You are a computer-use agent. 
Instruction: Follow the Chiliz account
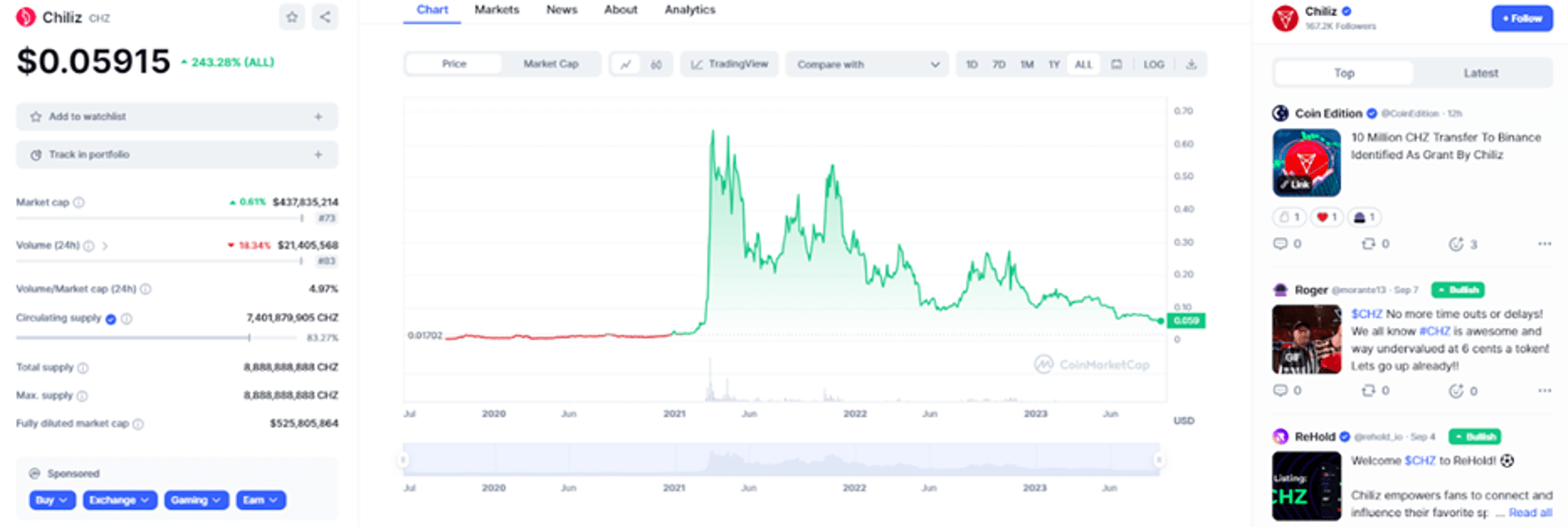pyautogui.click(x=1521, y=18)
